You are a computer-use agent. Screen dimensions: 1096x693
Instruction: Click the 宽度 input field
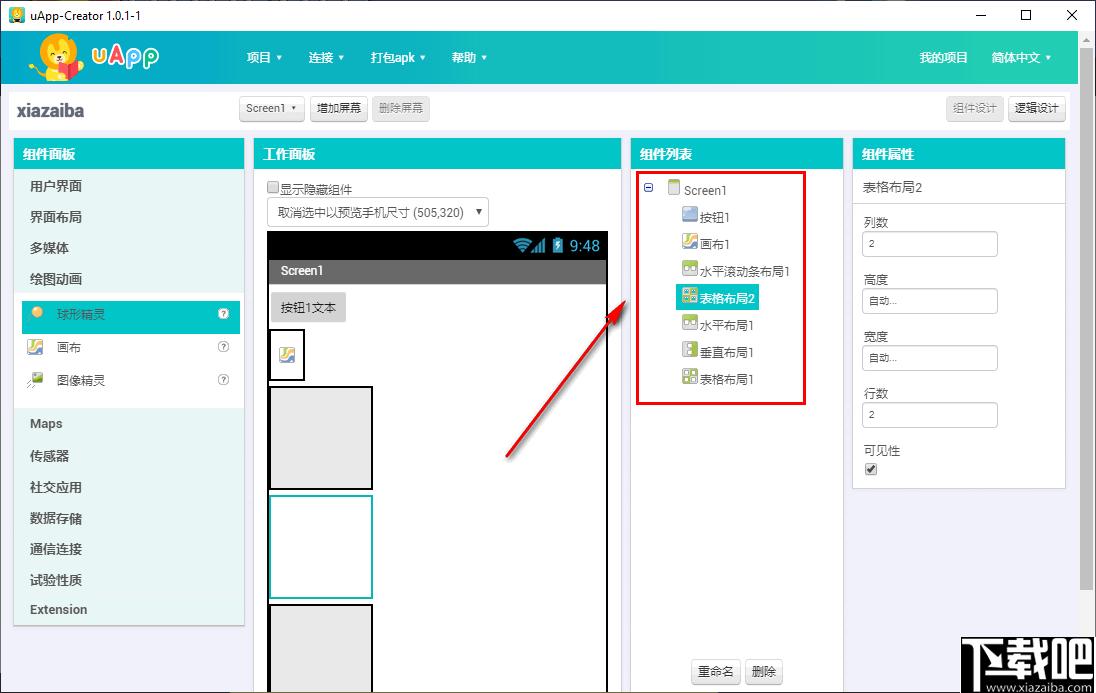point(930,358)
